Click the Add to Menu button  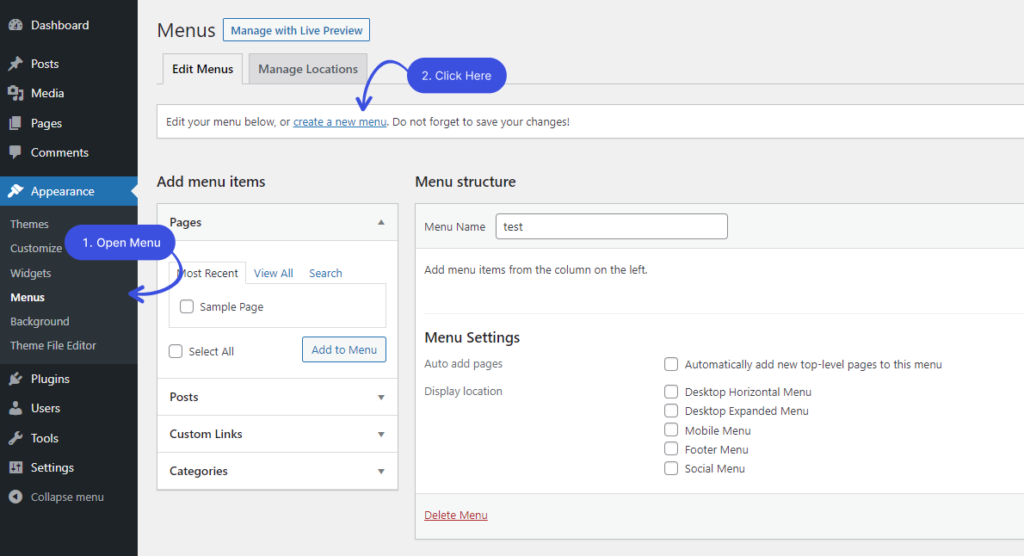[x=344, y=350]
